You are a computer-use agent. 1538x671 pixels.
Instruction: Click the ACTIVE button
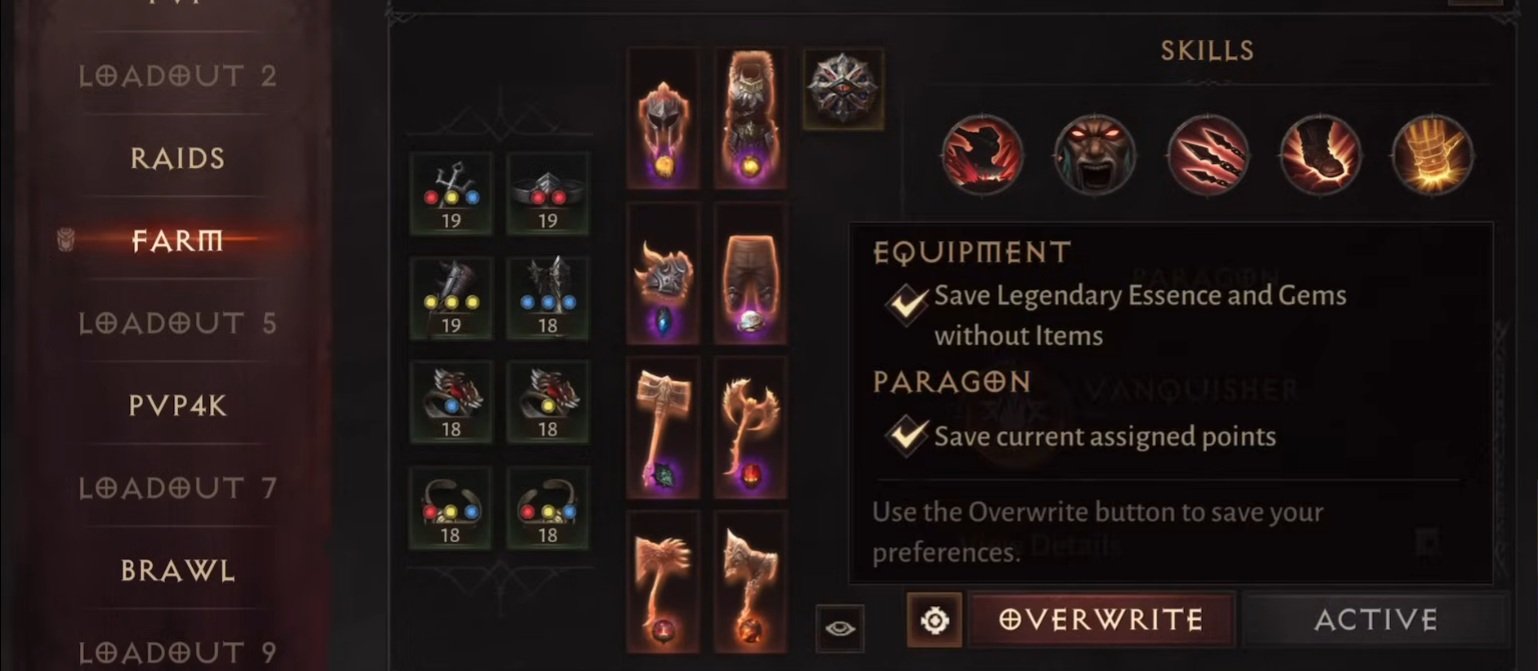(x=1375, y=619)
